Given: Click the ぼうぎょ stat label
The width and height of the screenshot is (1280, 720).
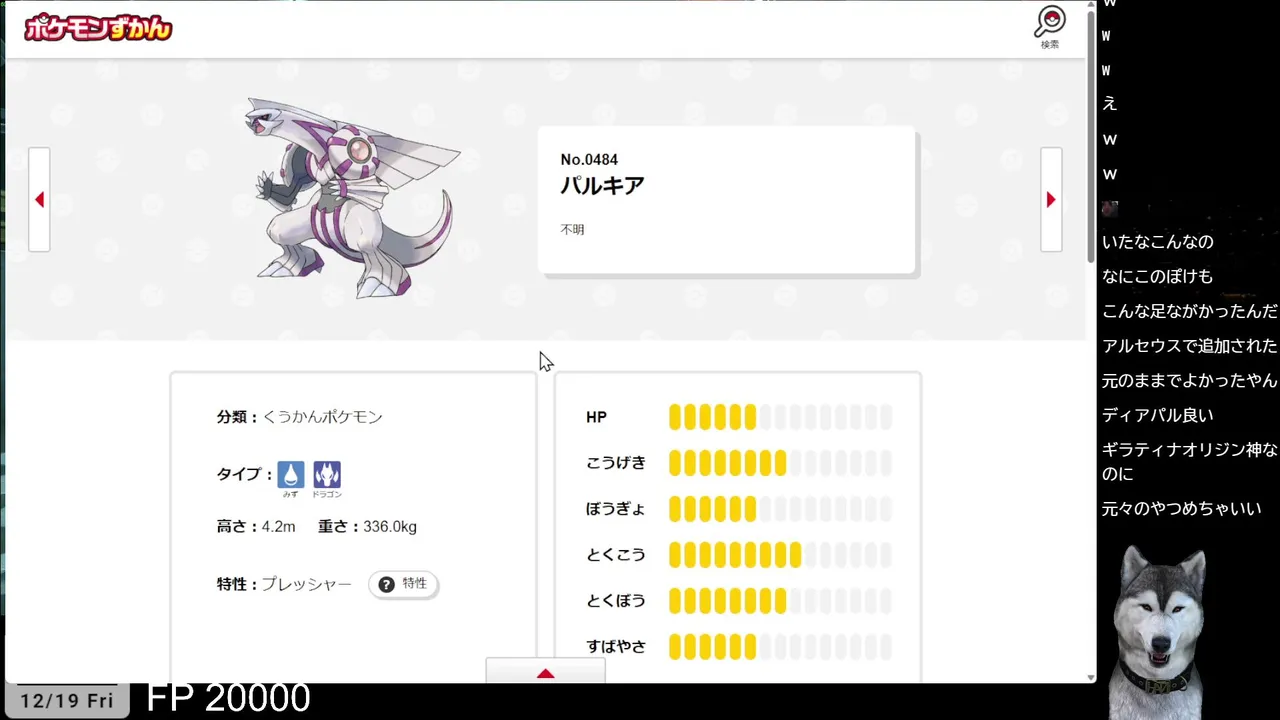Looking at the screenshot, I should pyautogui.click(x=615, y=509).
